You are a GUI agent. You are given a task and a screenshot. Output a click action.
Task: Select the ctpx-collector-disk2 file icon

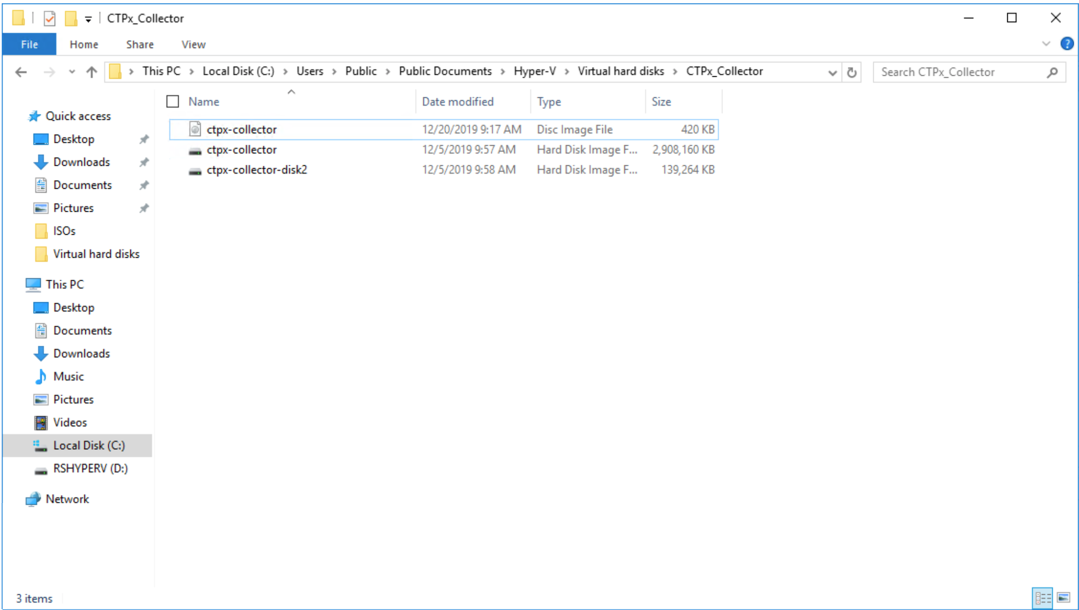(195, 170)
